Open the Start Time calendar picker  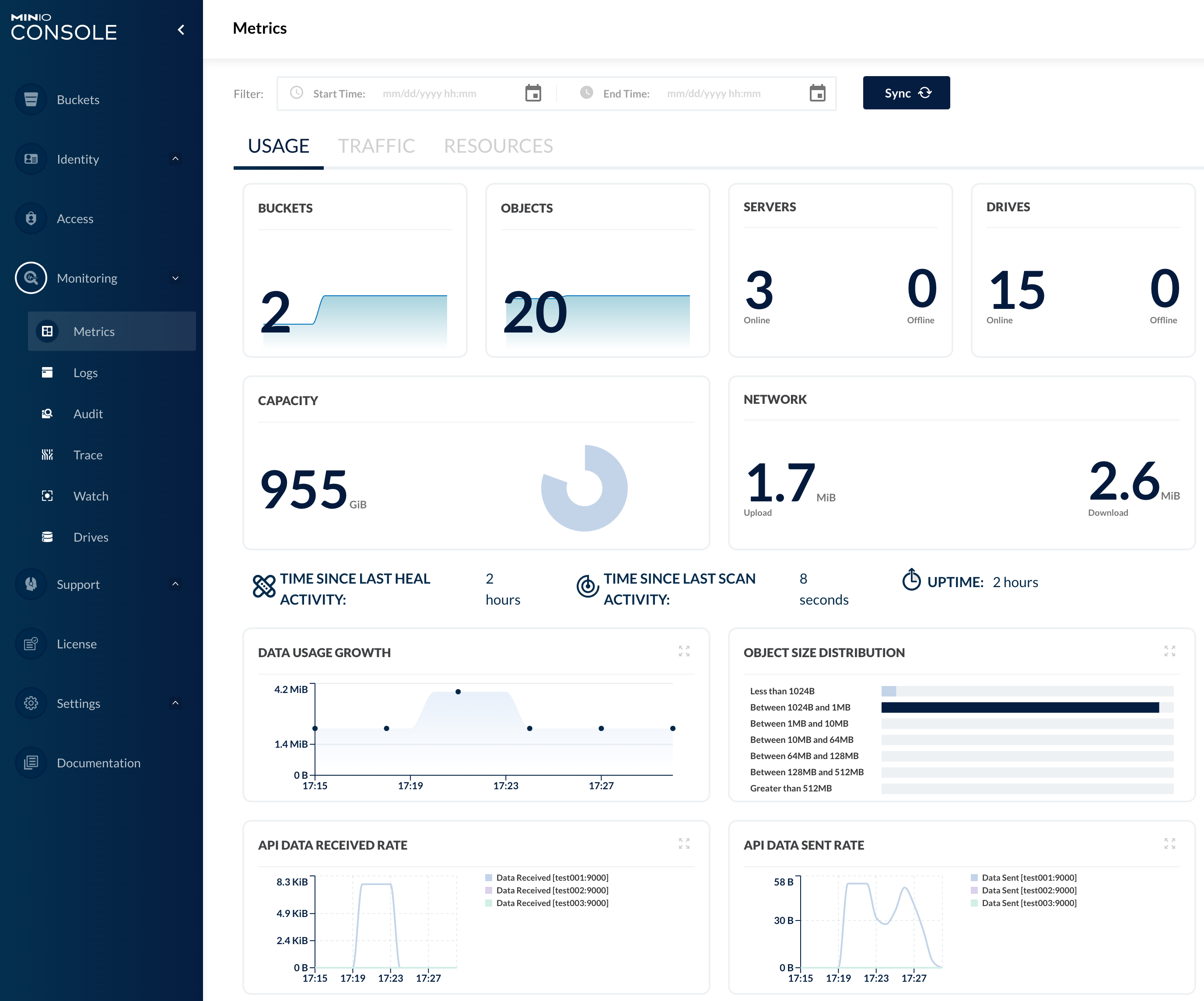tap(533, 93)
